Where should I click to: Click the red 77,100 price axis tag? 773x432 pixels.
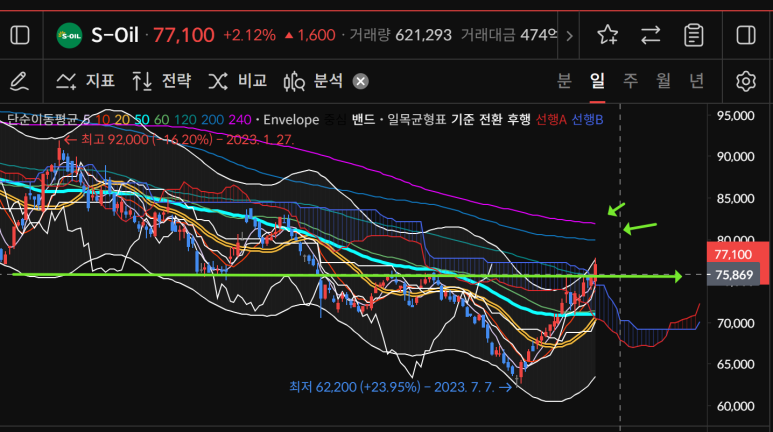tap(734, 254)
